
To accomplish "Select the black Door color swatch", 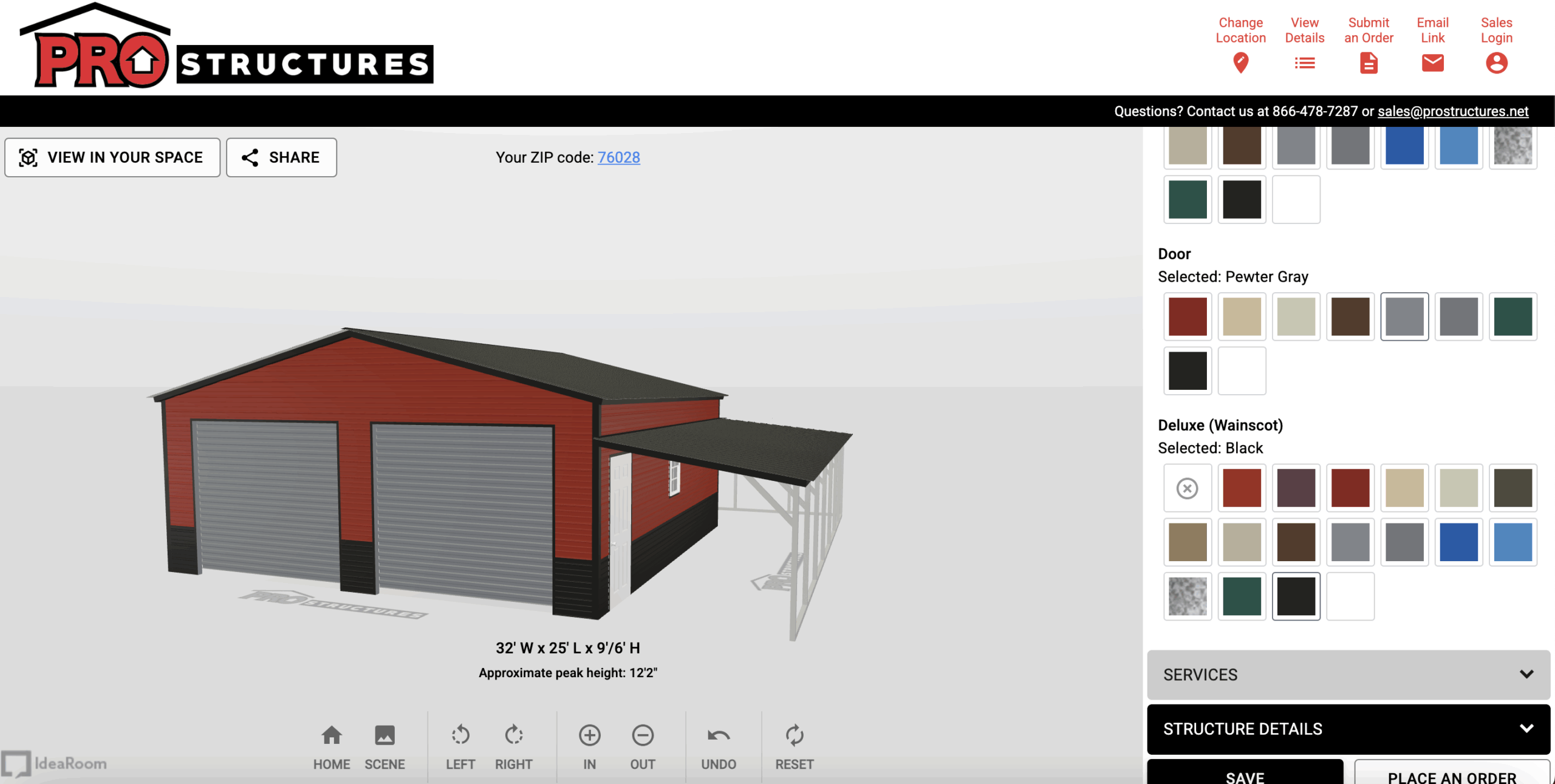I will click(1187, 371).
